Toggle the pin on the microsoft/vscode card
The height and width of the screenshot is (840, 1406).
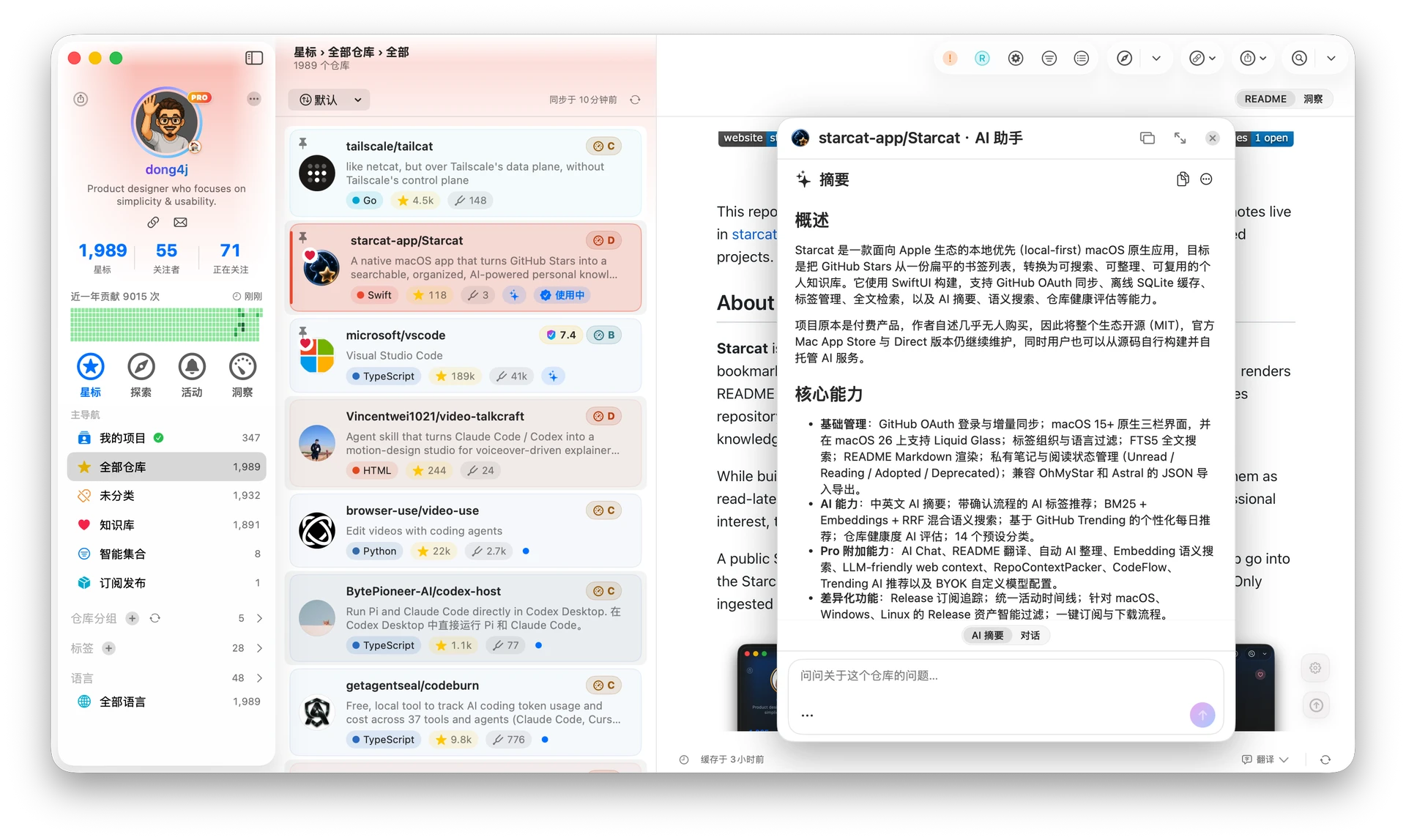302,332
